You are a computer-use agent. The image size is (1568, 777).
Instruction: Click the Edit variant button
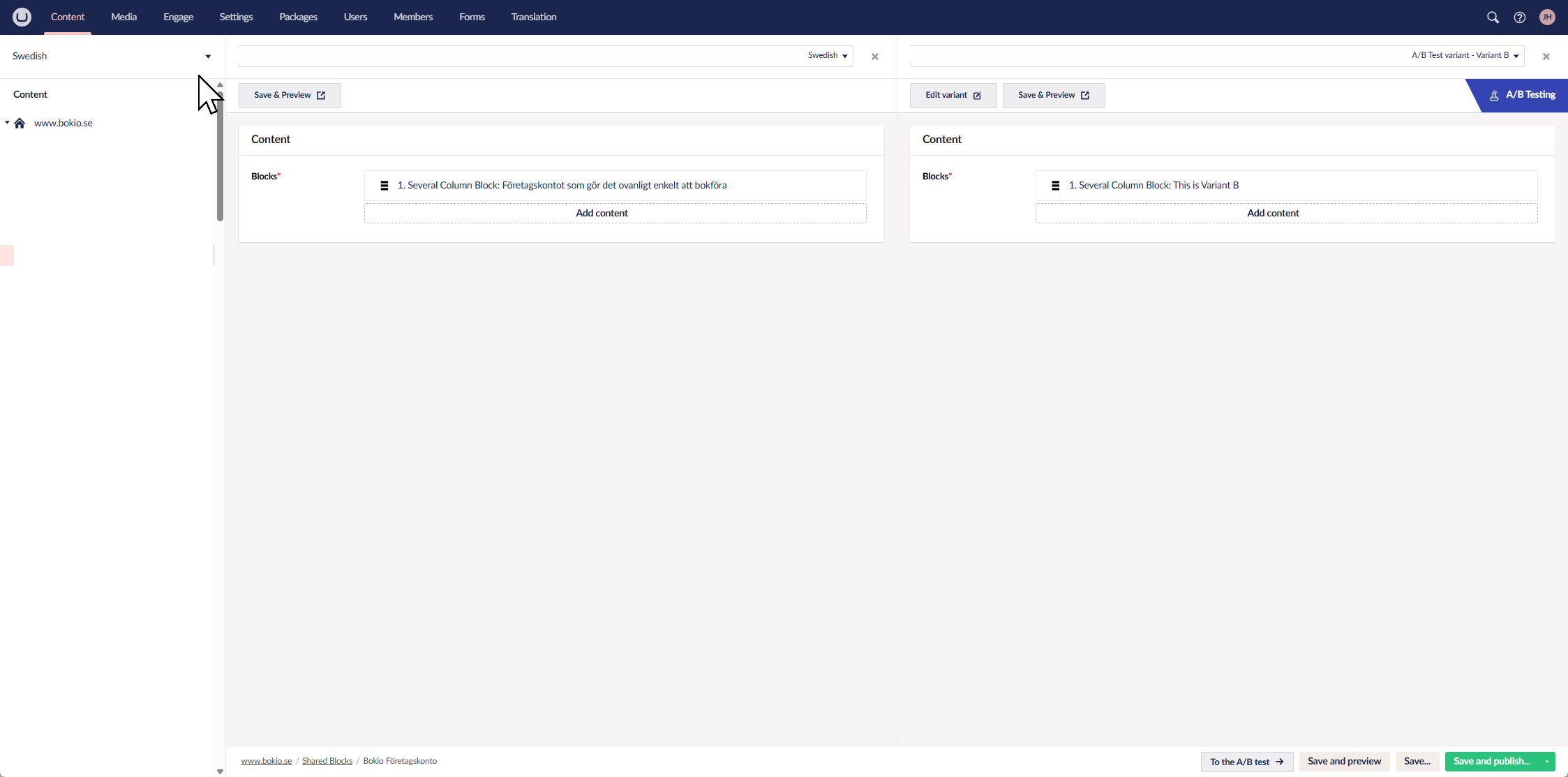[x=953, y=96]
